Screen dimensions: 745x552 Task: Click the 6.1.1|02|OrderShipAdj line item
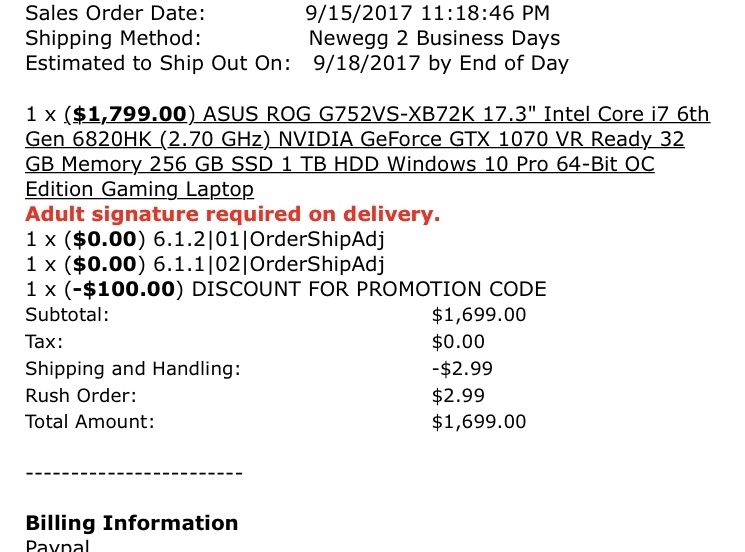[x=205, y=265]
